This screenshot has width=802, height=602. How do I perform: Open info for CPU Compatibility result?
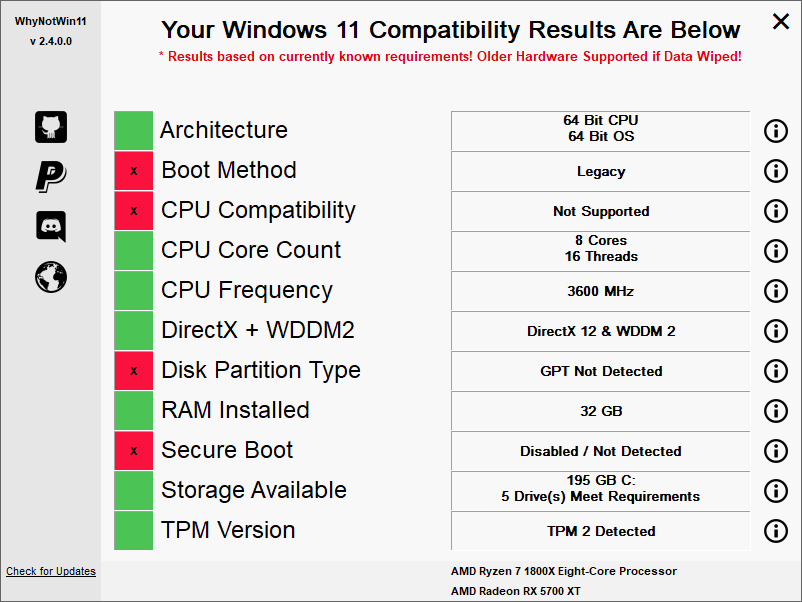click(x=776, y=211)
